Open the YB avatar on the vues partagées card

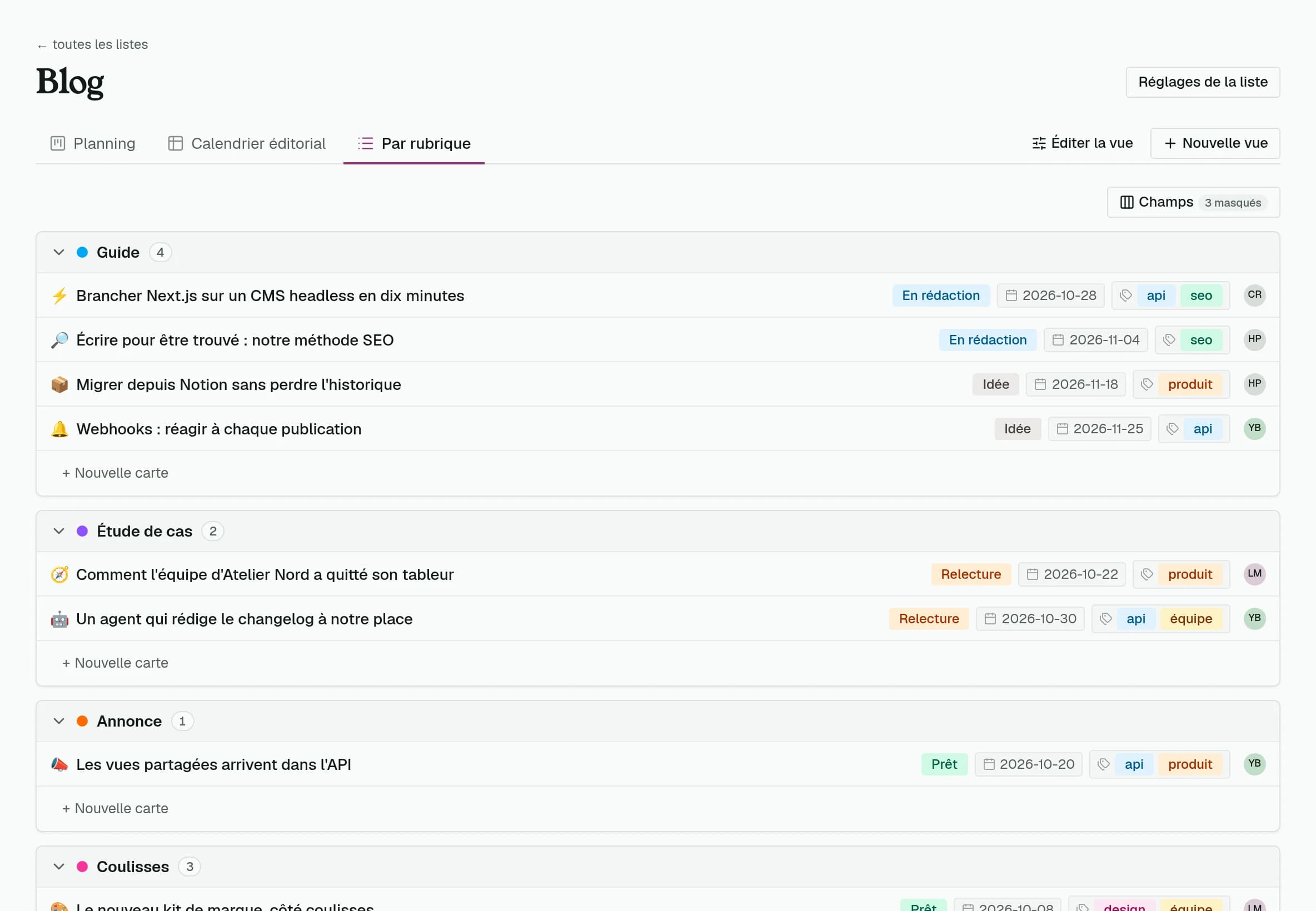point(1254,764)
